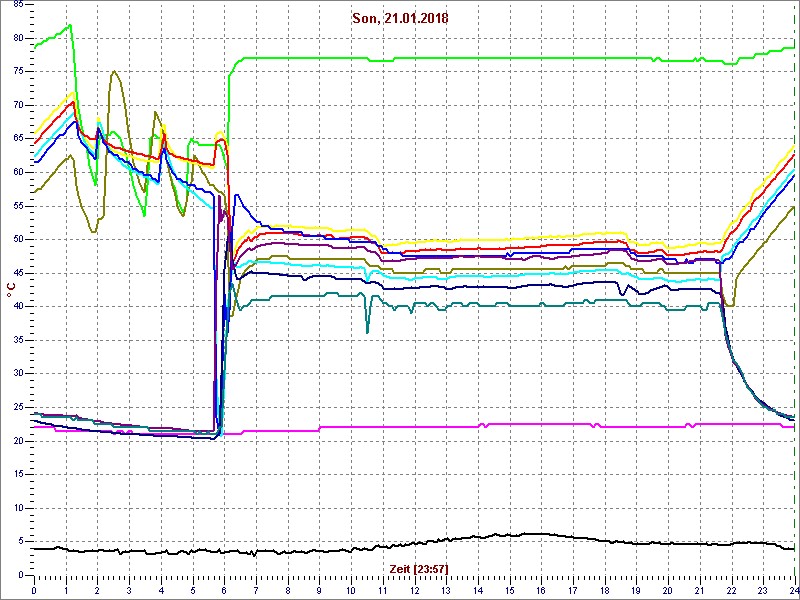Click hour label "12" on the time axis
This screenshot has width=800, height=600.
(414, 589)
